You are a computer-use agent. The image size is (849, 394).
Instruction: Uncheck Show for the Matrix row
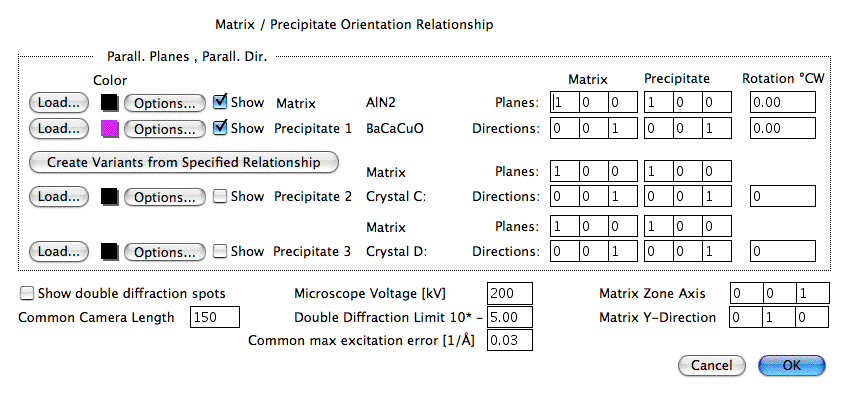point(220,102)
